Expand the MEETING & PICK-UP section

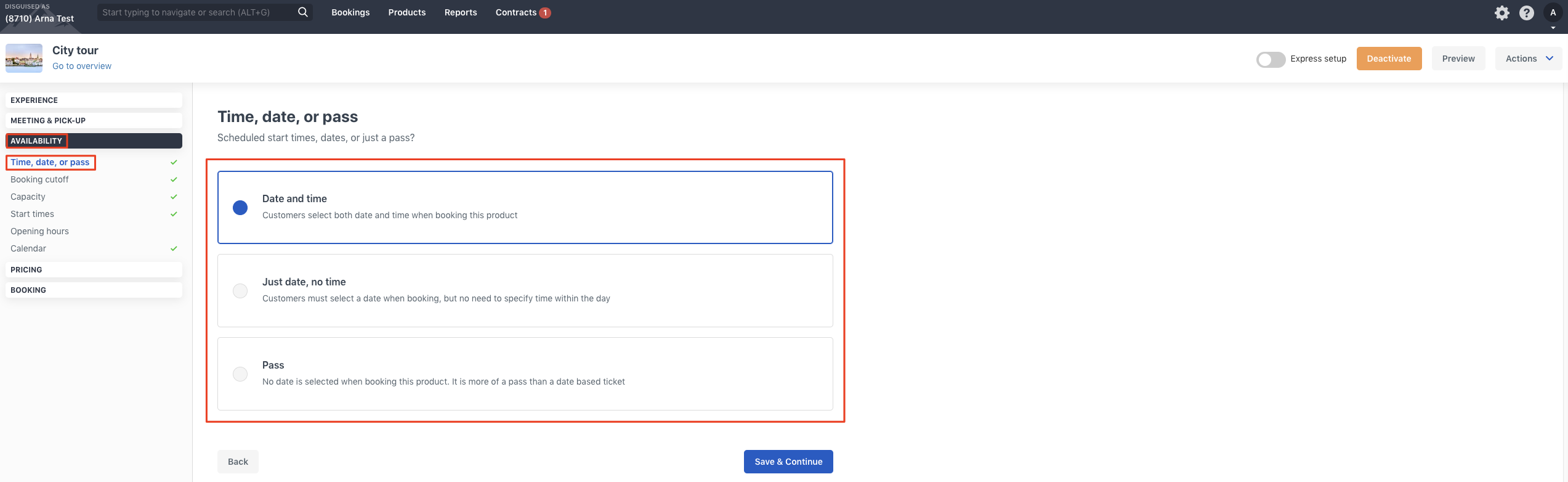point(94,120)
